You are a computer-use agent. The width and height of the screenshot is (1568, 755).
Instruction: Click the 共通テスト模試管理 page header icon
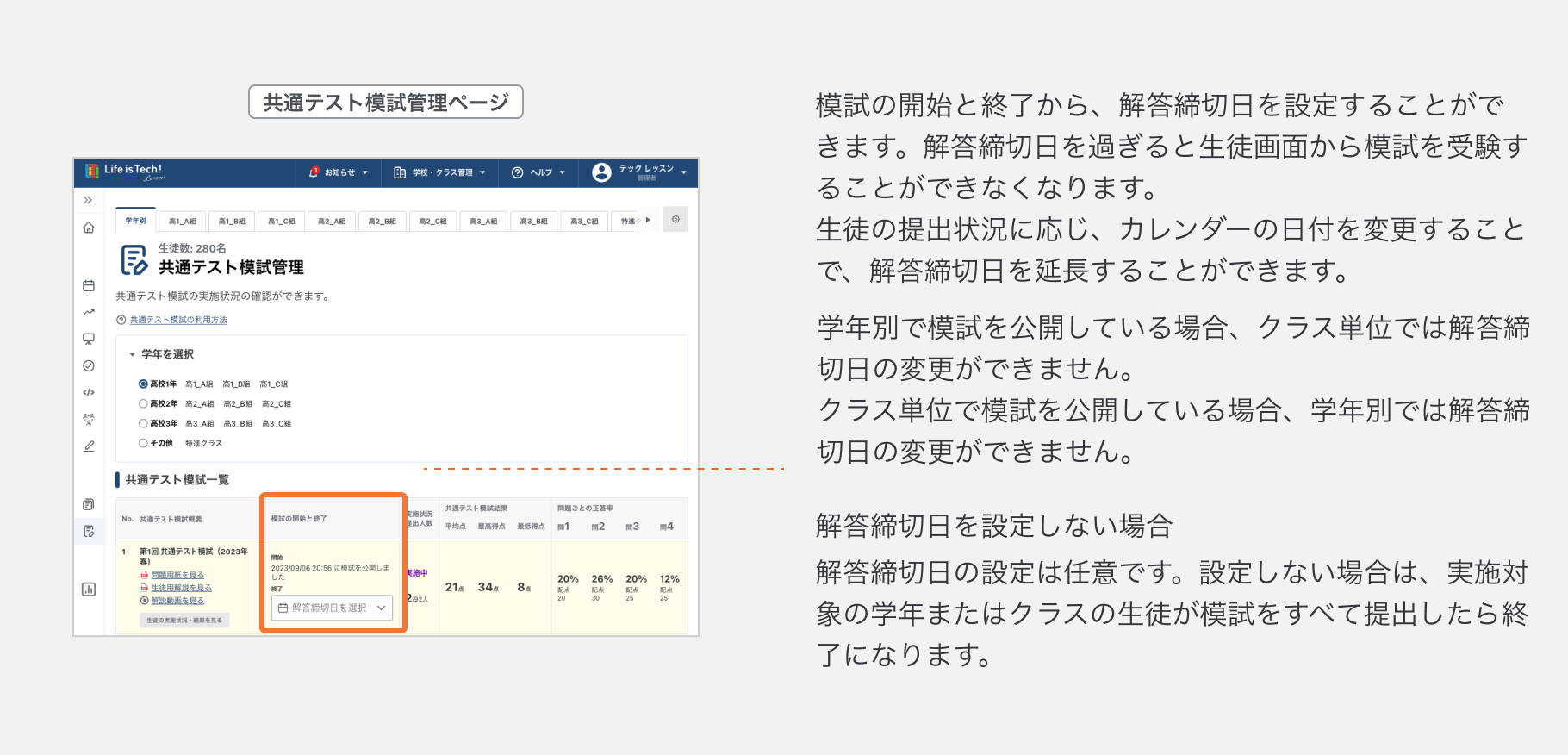tap(134, 259)
